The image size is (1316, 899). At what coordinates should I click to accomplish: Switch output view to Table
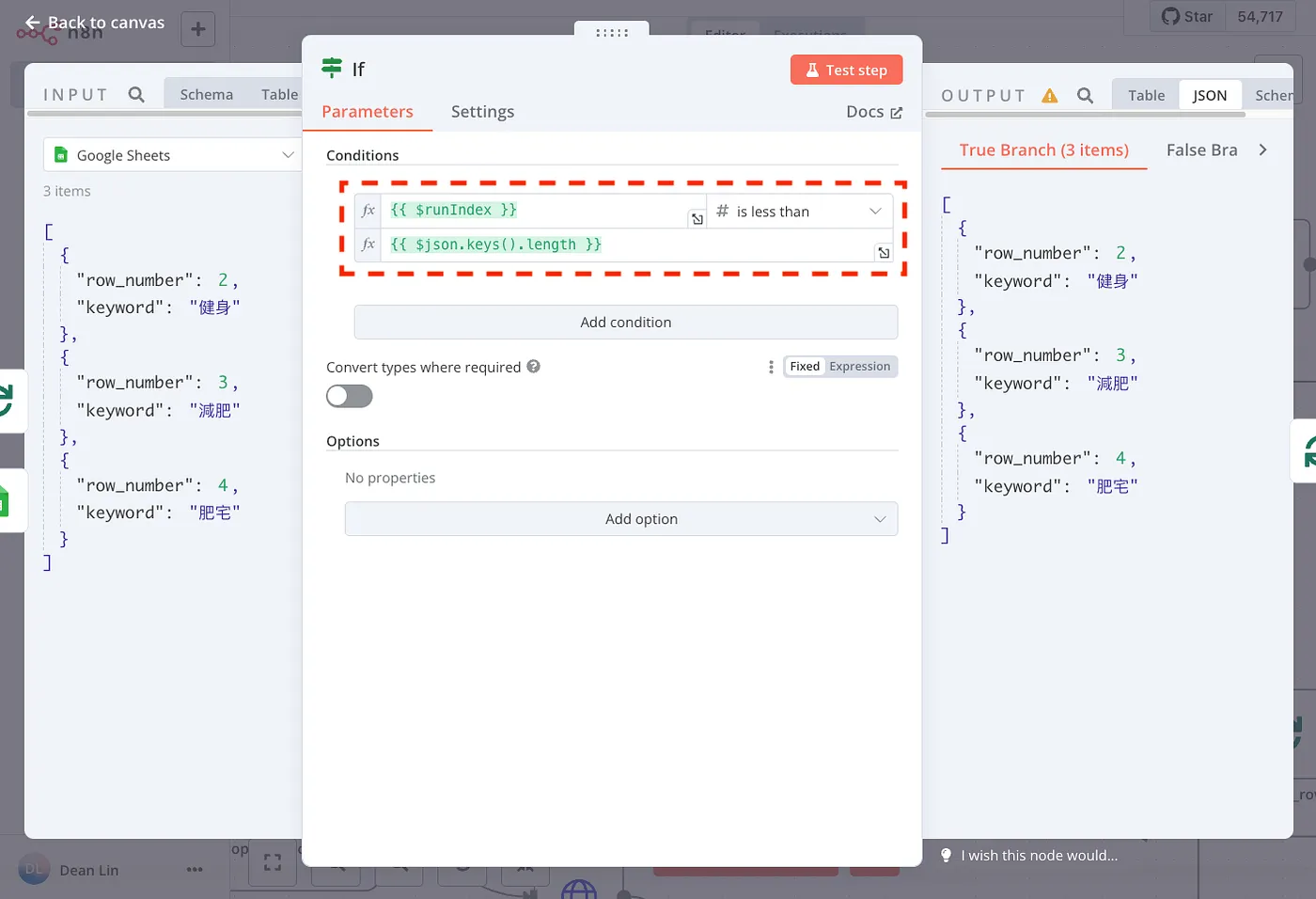coord(1147,96)
